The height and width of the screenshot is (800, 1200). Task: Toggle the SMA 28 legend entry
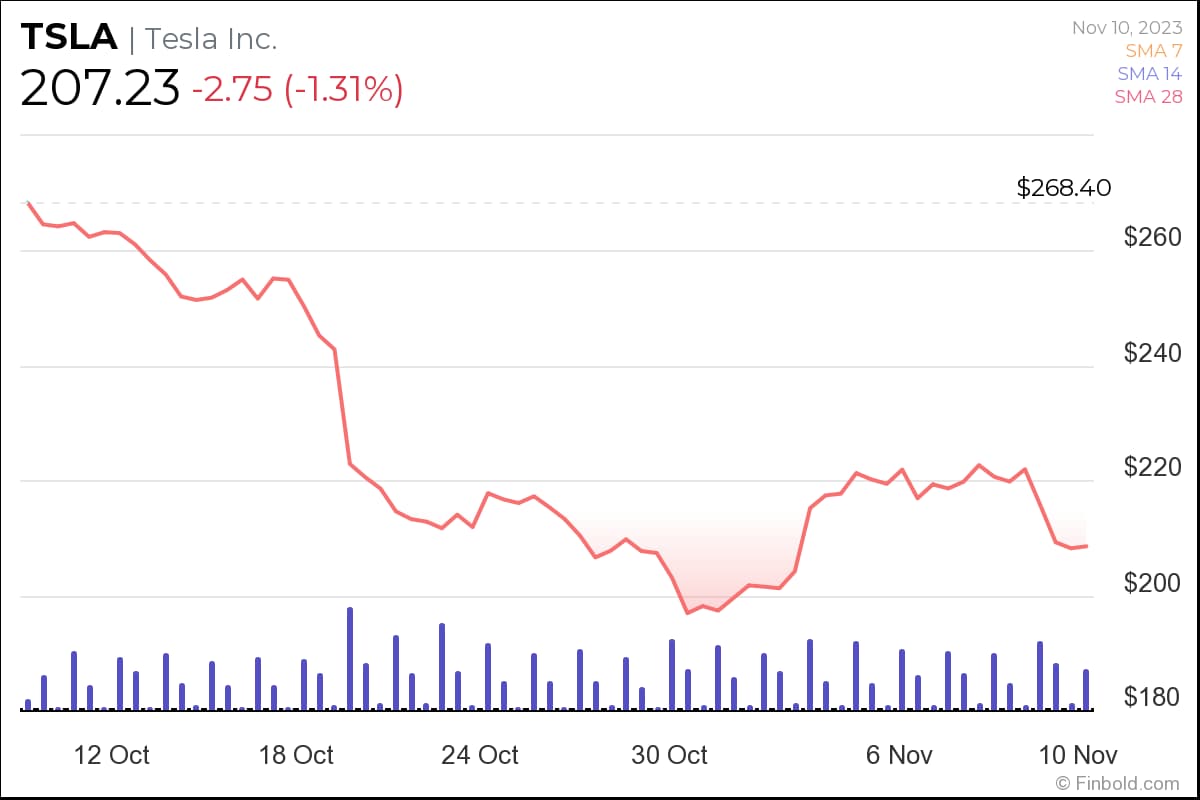(1150, 96)
